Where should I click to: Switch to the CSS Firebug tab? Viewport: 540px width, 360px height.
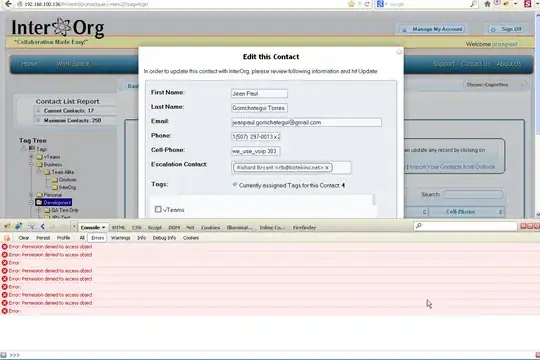tap(136, 227)
